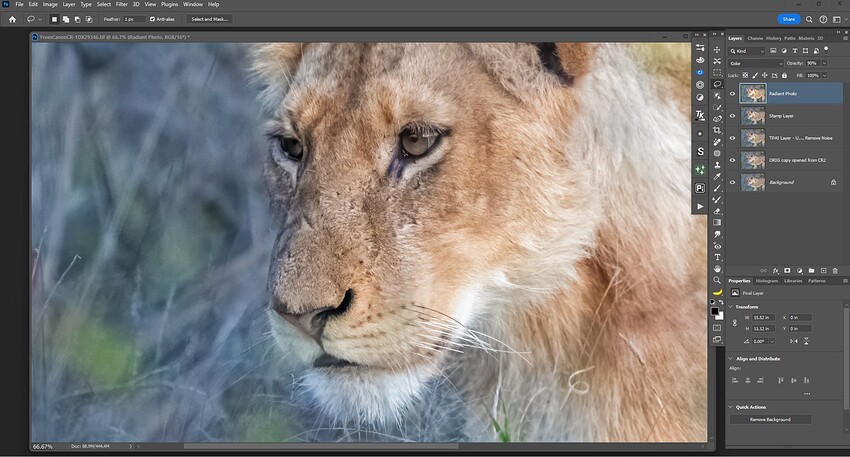Click the Share button

tap(789, 19)
